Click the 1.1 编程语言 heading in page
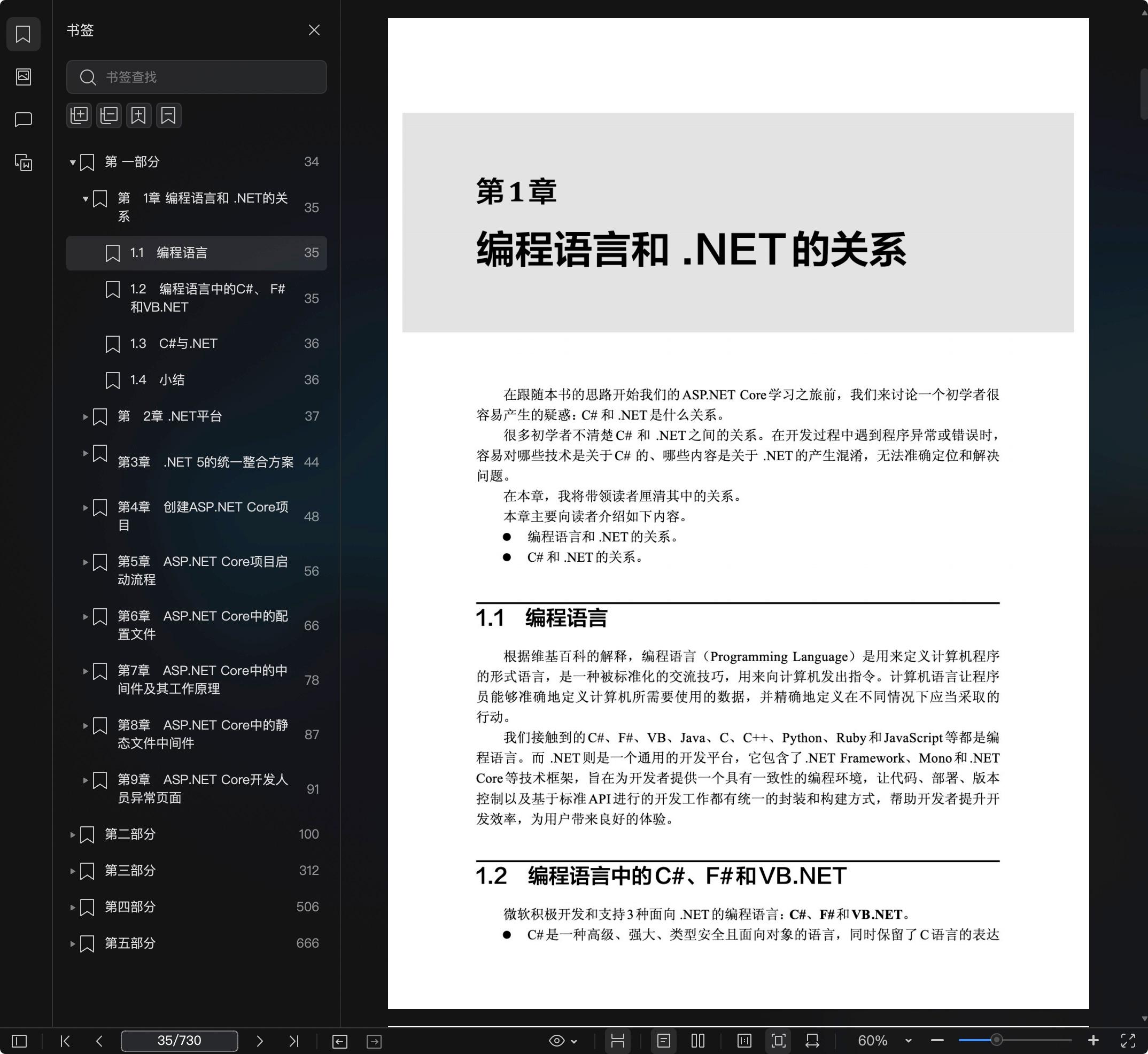Viewport: 1148px width, 1054px height. pos(542,618)
